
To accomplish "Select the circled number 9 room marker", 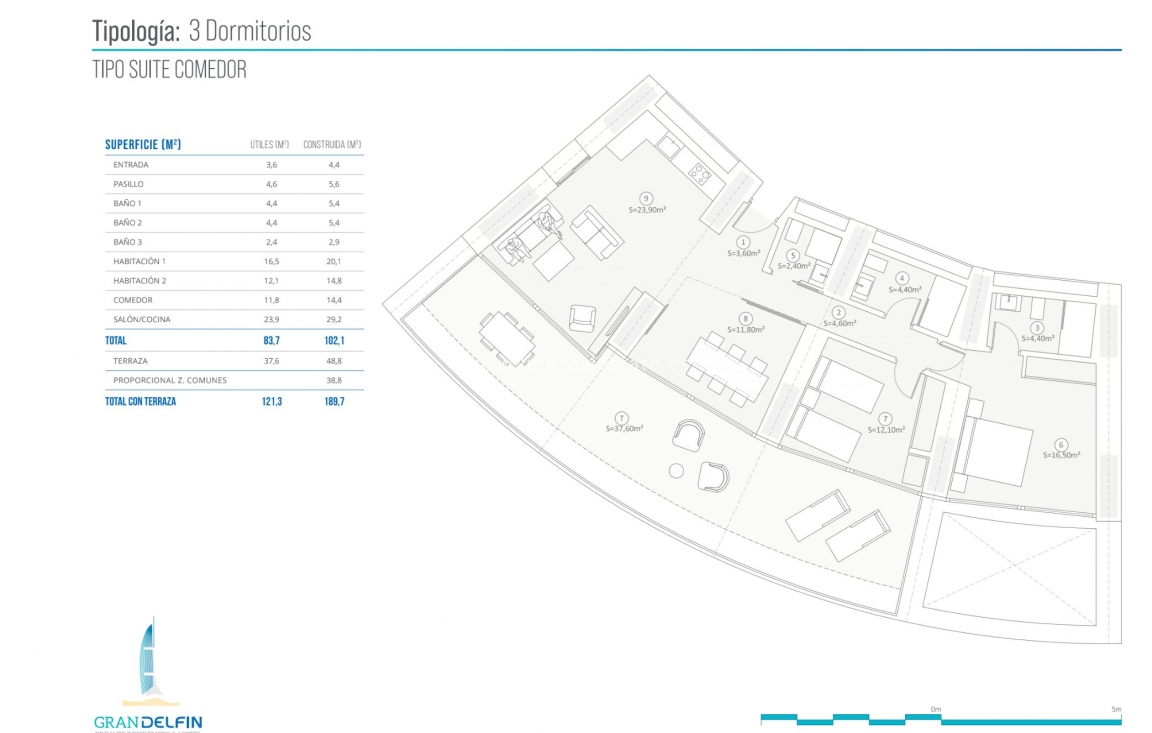I will [x=647, y=198].
